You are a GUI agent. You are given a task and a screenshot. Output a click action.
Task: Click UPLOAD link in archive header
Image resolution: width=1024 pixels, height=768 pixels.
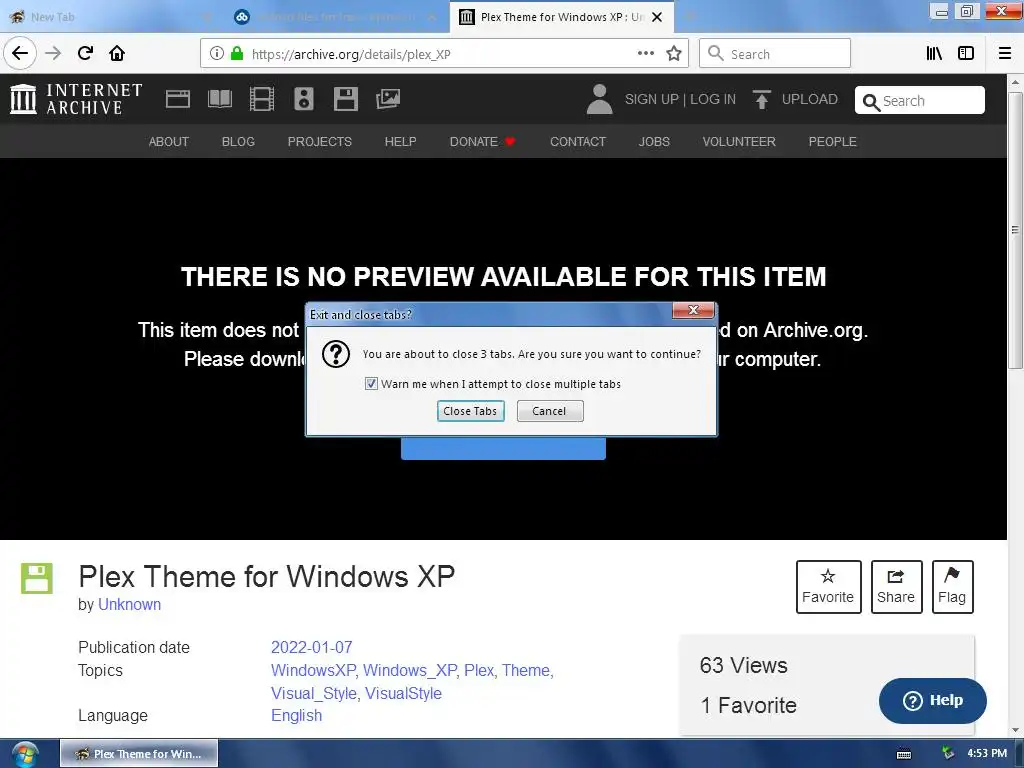point(809,99)
